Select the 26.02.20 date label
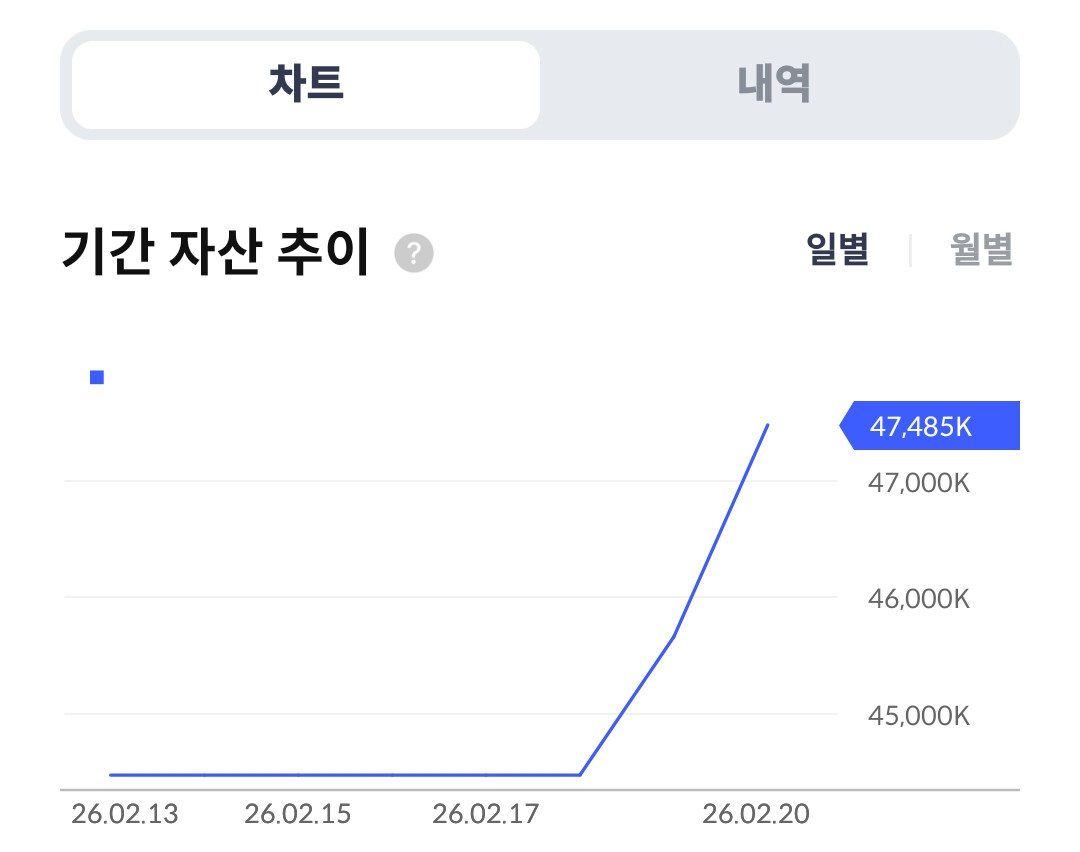1080x852 pixels. click(x=756, y=814)
